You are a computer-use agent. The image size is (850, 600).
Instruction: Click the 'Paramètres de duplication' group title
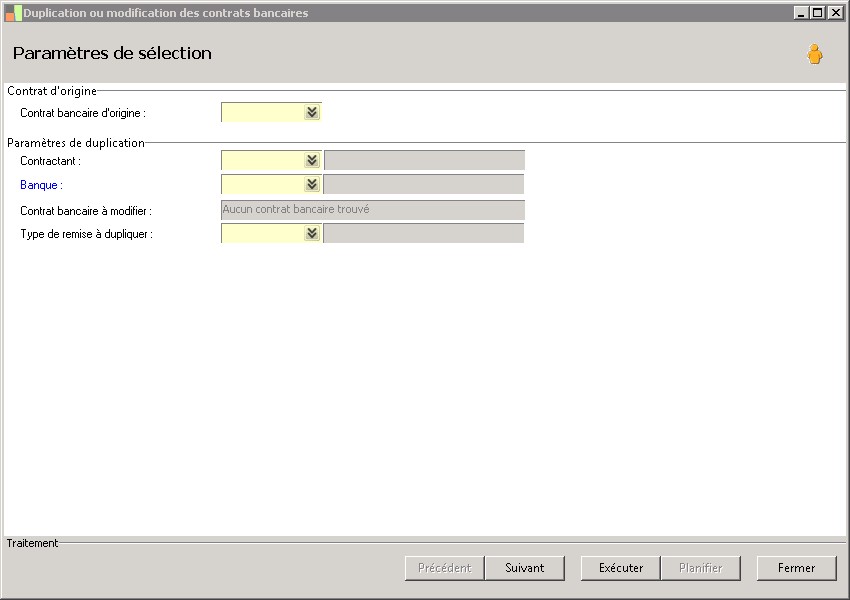pos(76,143)
